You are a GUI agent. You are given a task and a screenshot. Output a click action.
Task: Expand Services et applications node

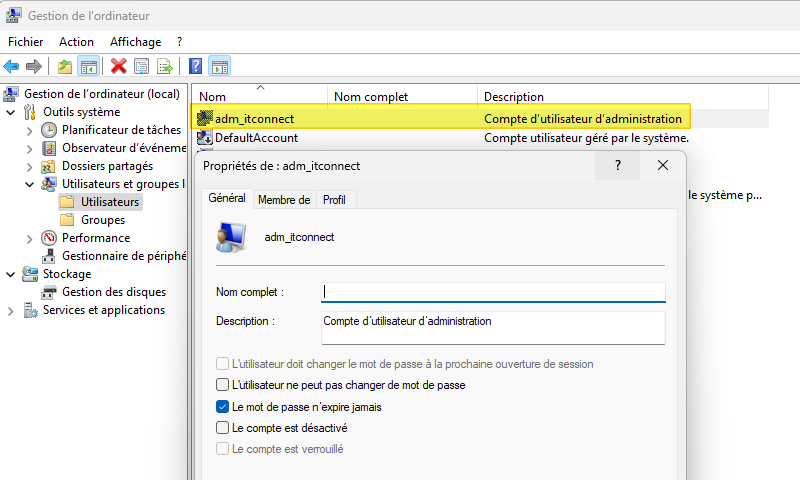pos(10,311)
